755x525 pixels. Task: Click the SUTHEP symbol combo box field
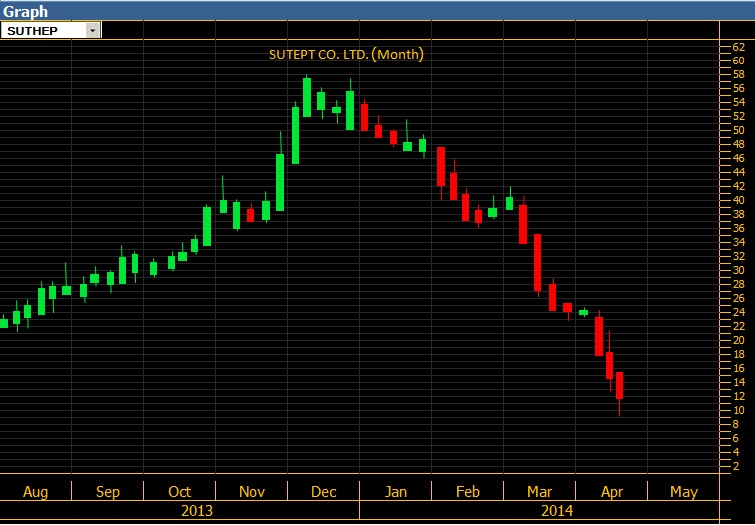pos(51,31)
